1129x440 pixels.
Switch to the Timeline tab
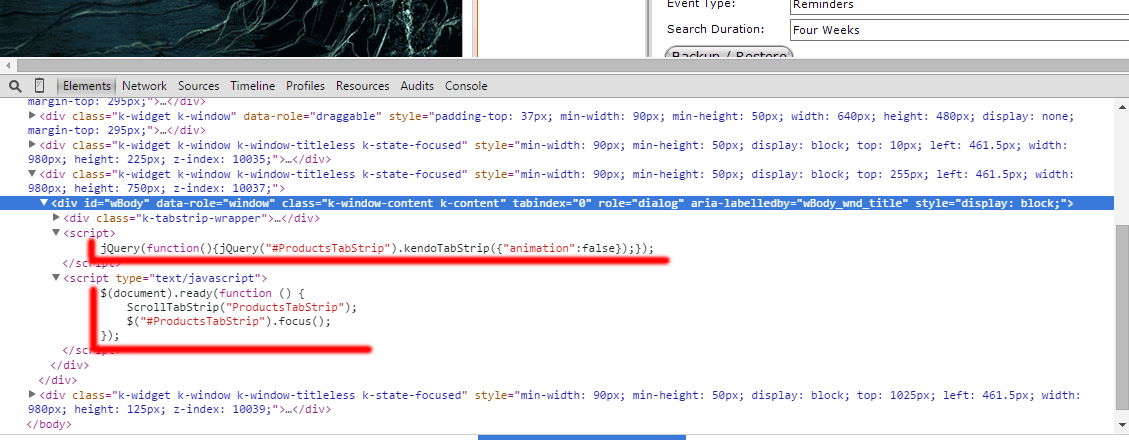253,86
